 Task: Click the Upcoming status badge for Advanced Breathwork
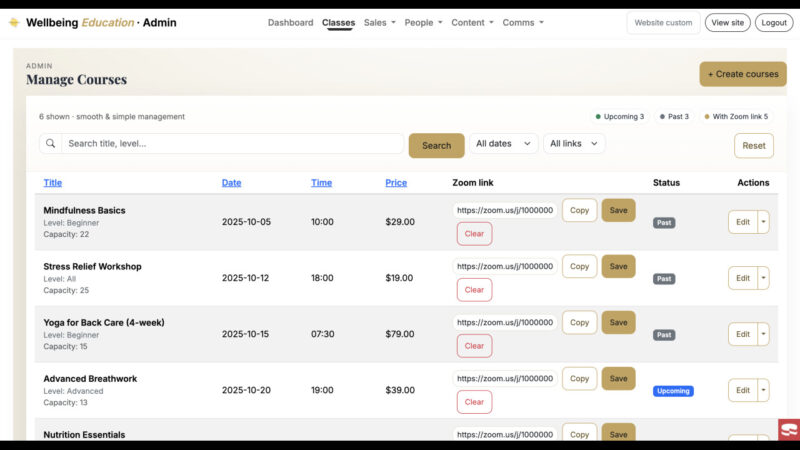[x=673, y=391]
